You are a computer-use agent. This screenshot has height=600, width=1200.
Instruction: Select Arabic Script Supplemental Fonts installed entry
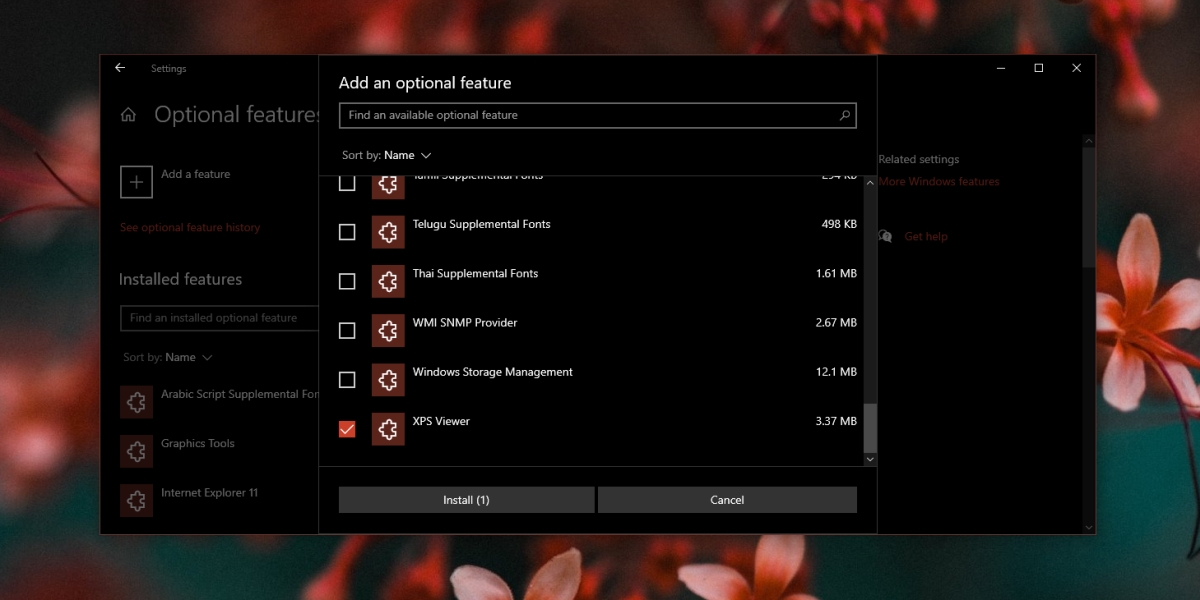(x=240, y=394)
